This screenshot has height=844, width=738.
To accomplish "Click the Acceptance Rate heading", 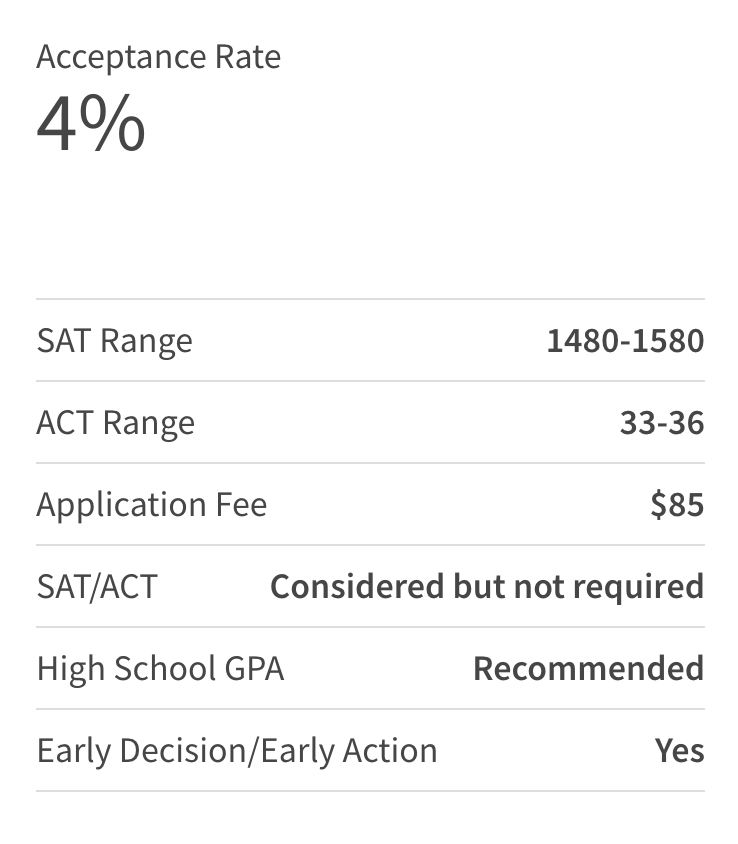I will click(x=158, y=57).
